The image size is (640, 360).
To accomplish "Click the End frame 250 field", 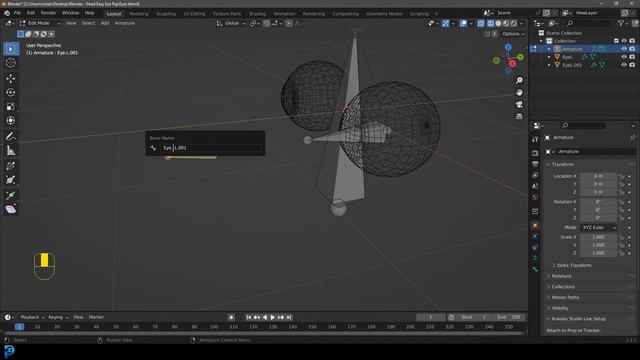I will (508, 317).
